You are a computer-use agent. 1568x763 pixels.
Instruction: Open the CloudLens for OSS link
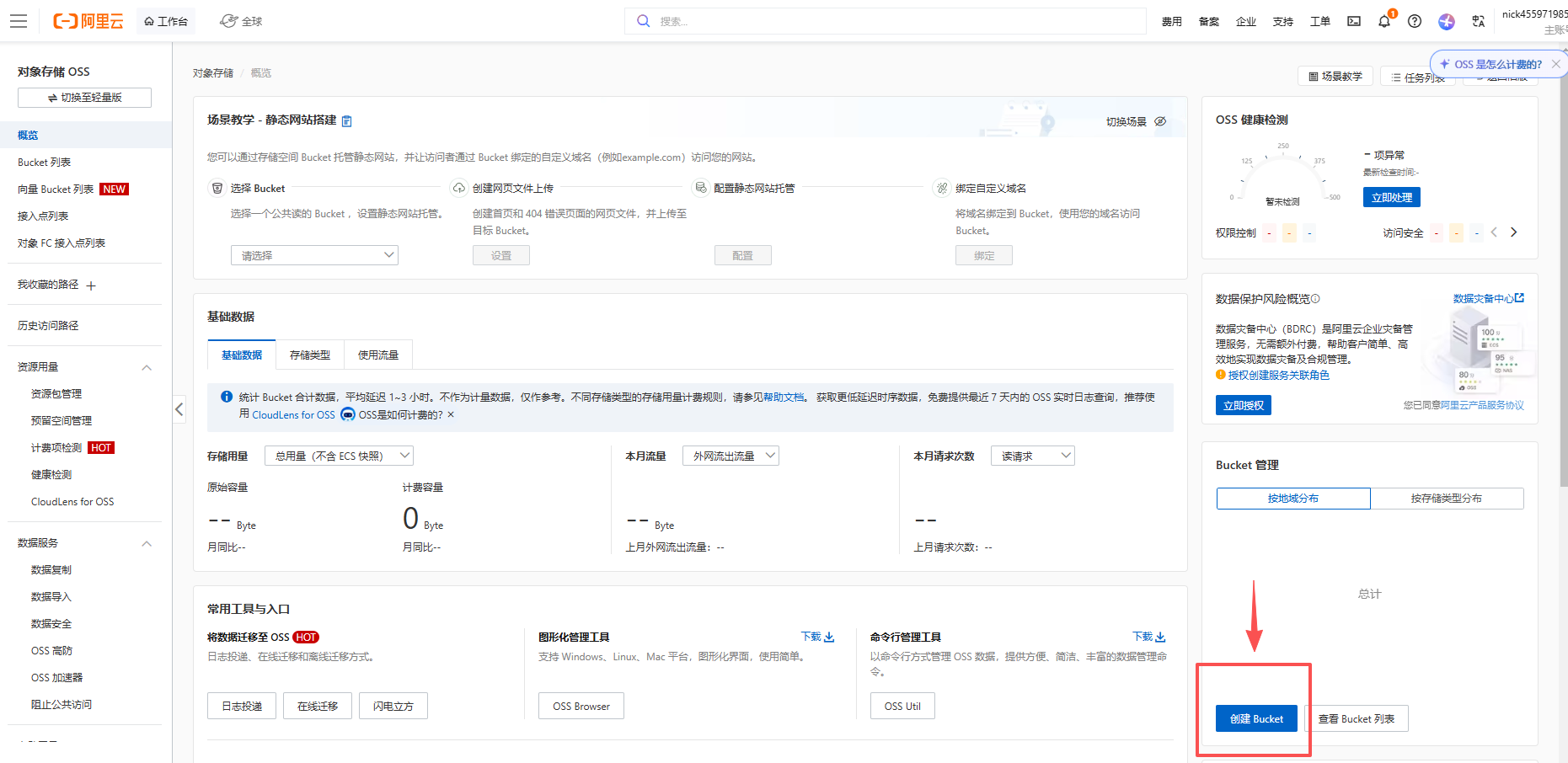tap(293, 414)
